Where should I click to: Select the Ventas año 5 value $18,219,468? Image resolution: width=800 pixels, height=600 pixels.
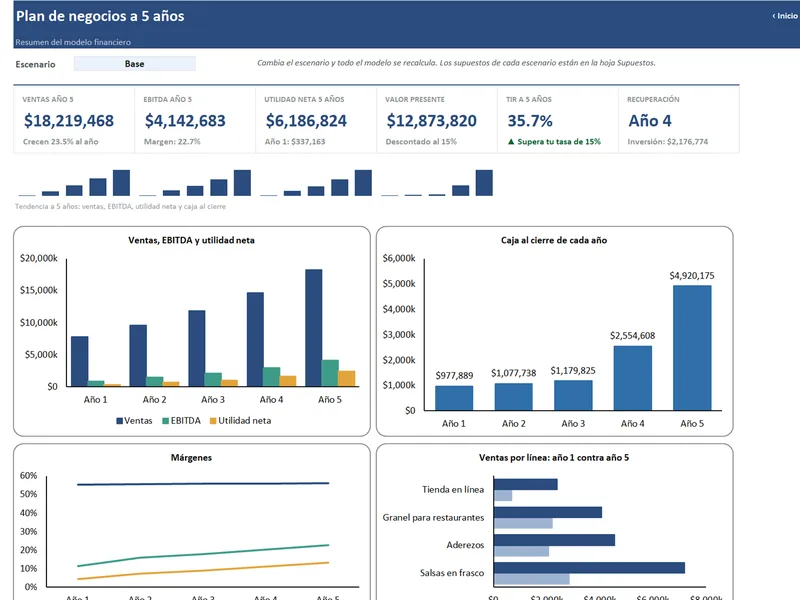[69, 120]
